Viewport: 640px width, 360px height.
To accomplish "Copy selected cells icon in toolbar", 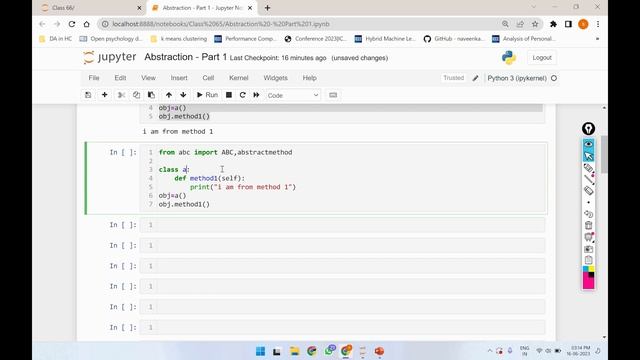I will (x=136, y=95).
